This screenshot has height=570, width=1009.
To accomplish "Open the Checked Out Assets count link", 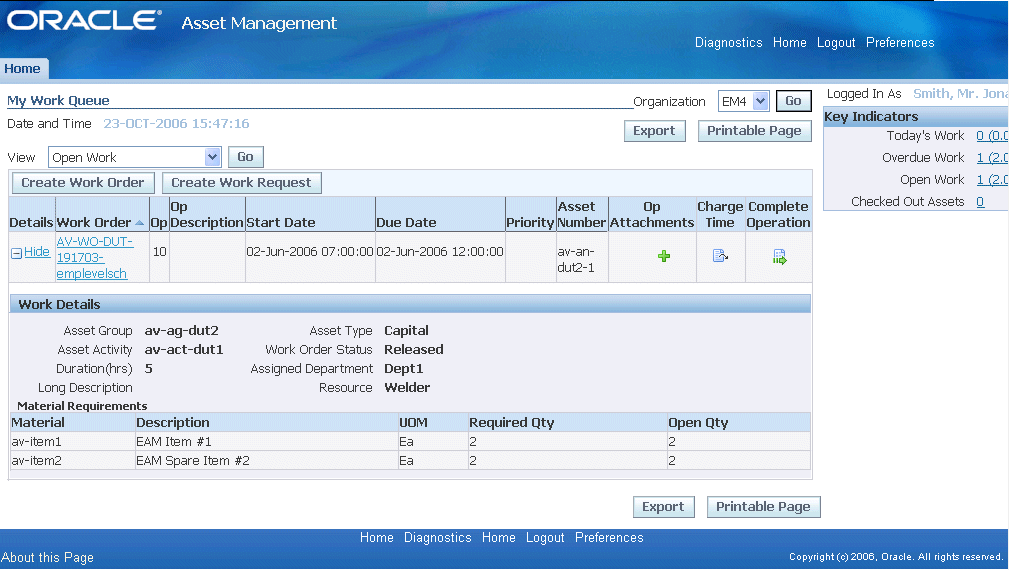I will [980, 202].
